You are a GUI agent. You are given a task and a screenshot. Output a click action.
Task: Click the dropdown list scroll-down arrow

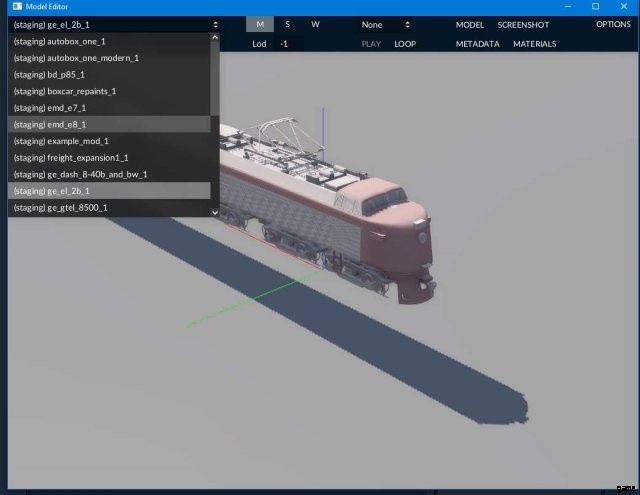click(214, 212)
